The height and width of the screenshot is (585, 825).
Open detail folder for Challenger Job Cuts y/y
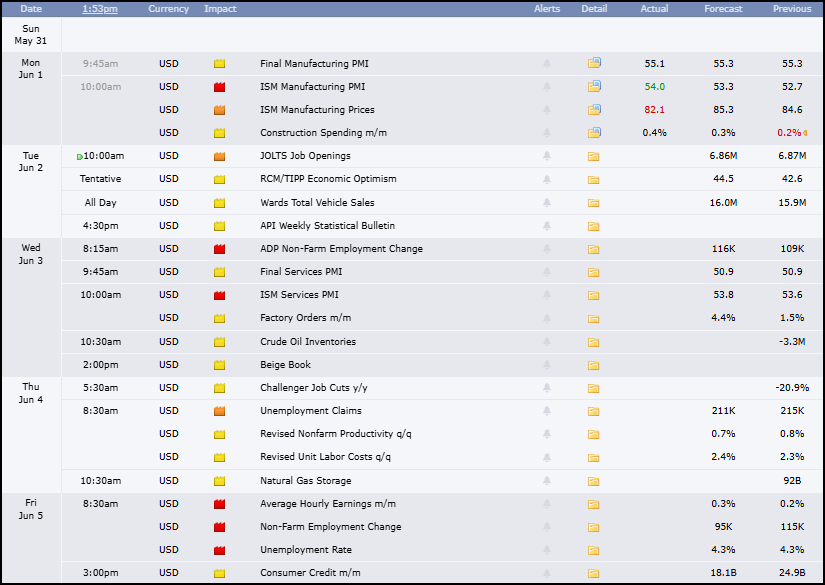[x=593, y=389]
